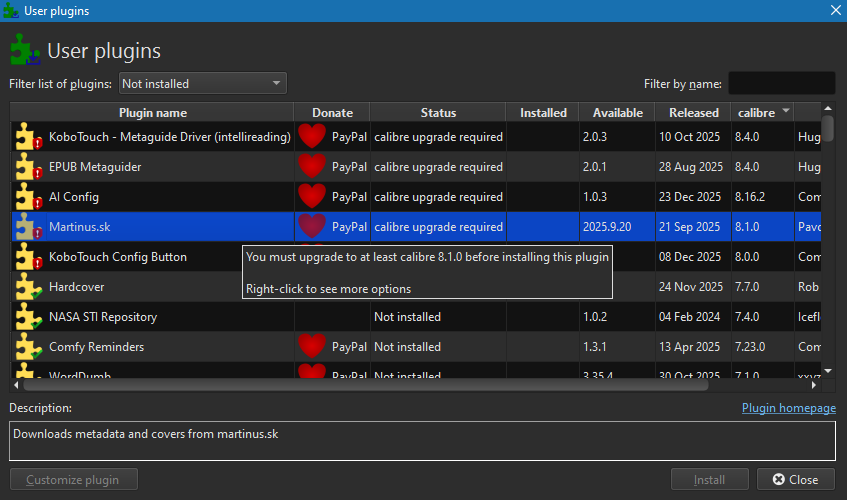The image size is (847, 500).
Task: Click the vertical scrollbar thumb
Action: coord(828,128)
